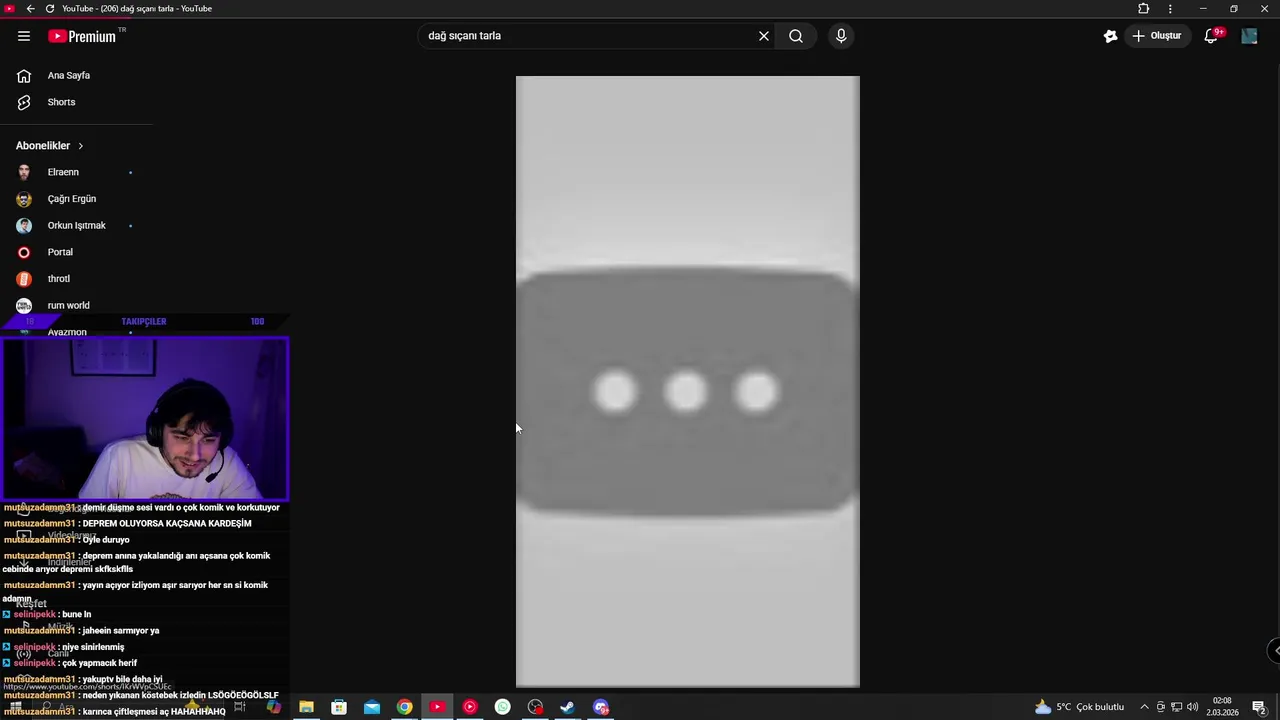Open WhatsApp from the taskbar
This screenshot has width=1280, height=720.
[503, 707]
